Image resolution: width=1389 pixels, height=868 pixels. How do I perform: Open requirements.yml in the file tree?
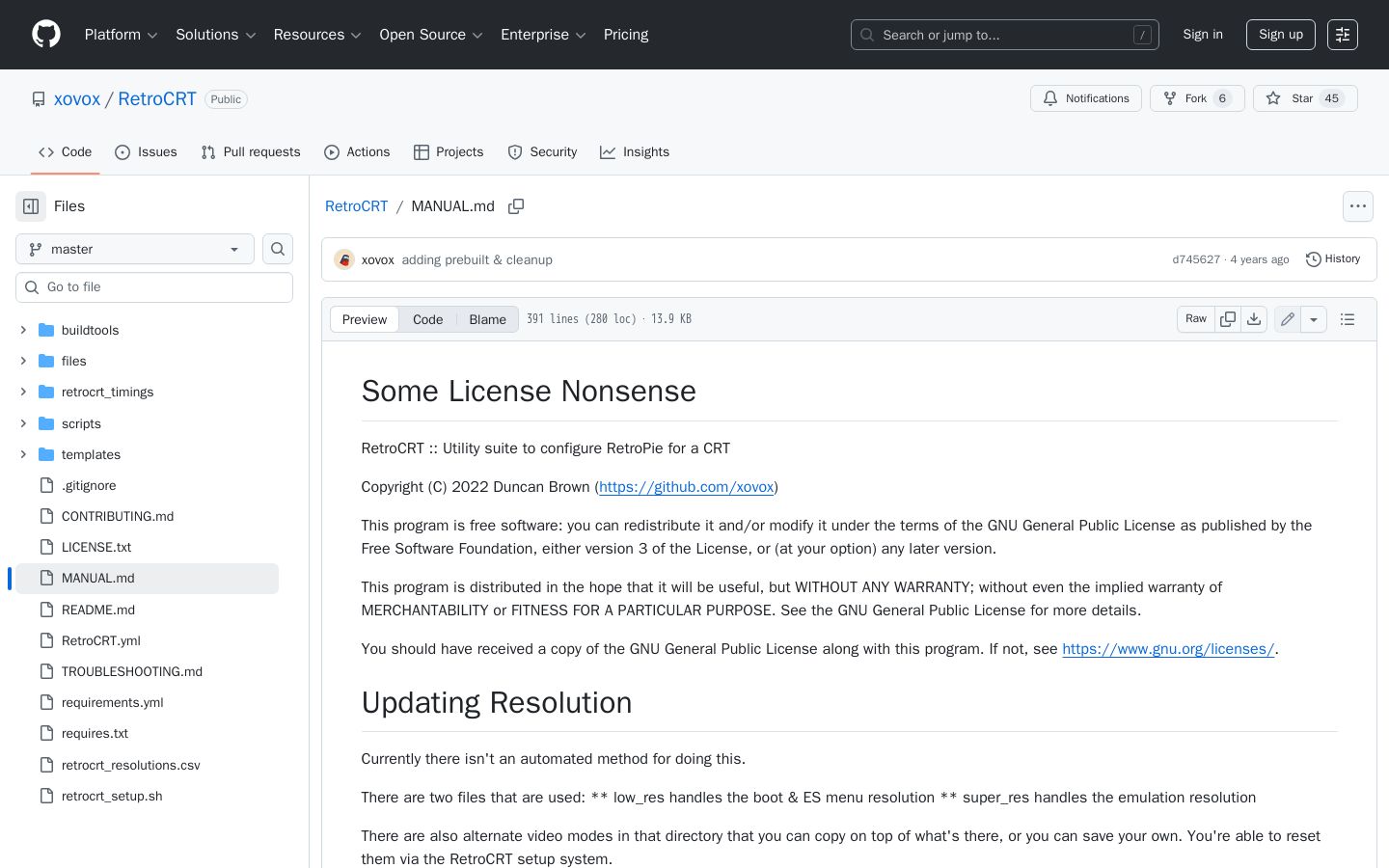coord(112,702)
